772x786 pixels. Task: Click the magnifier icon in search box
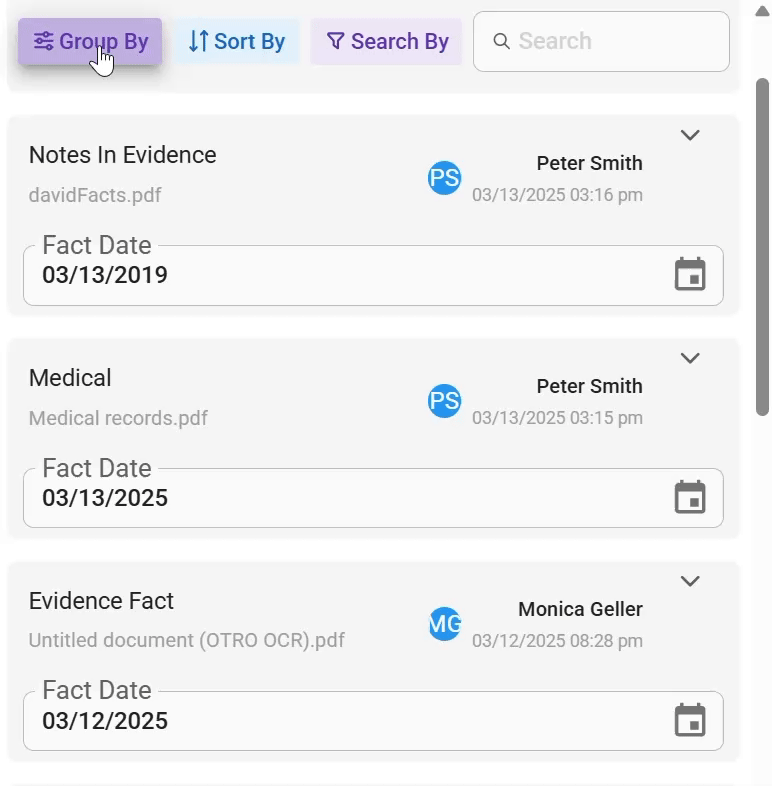[501, 42]
